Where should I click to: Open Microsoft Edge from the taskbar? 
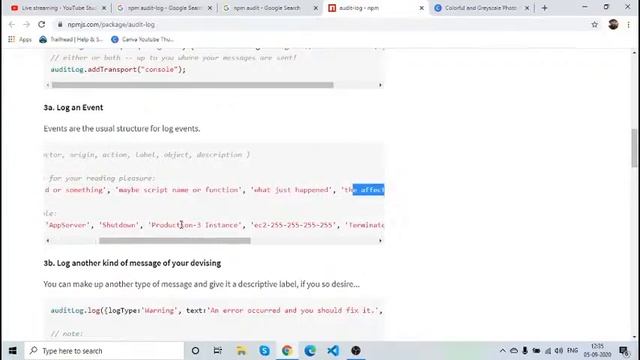pyautogui.click(x=310, y=351)
